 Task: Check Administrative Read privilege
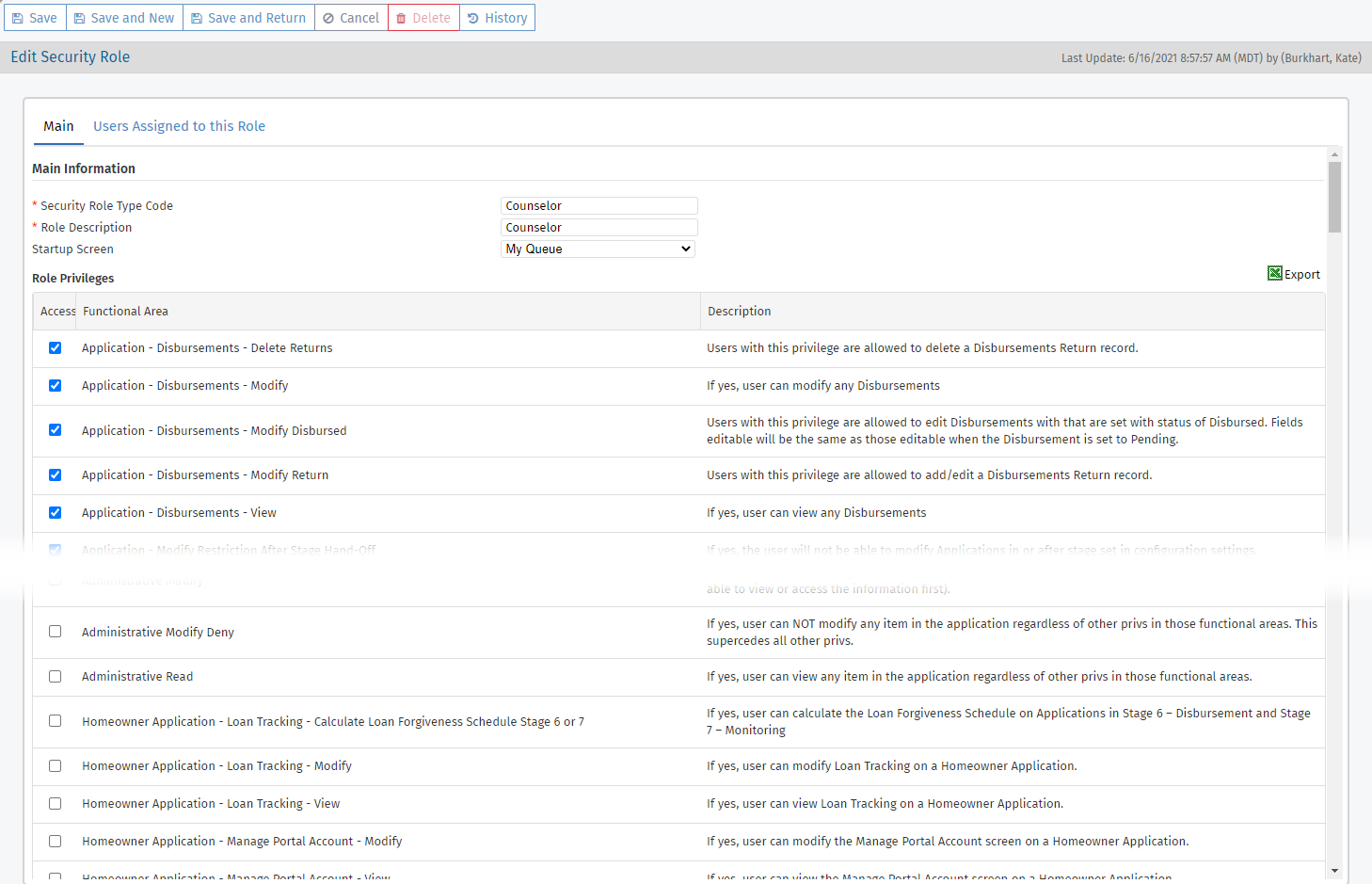(55, 676)
